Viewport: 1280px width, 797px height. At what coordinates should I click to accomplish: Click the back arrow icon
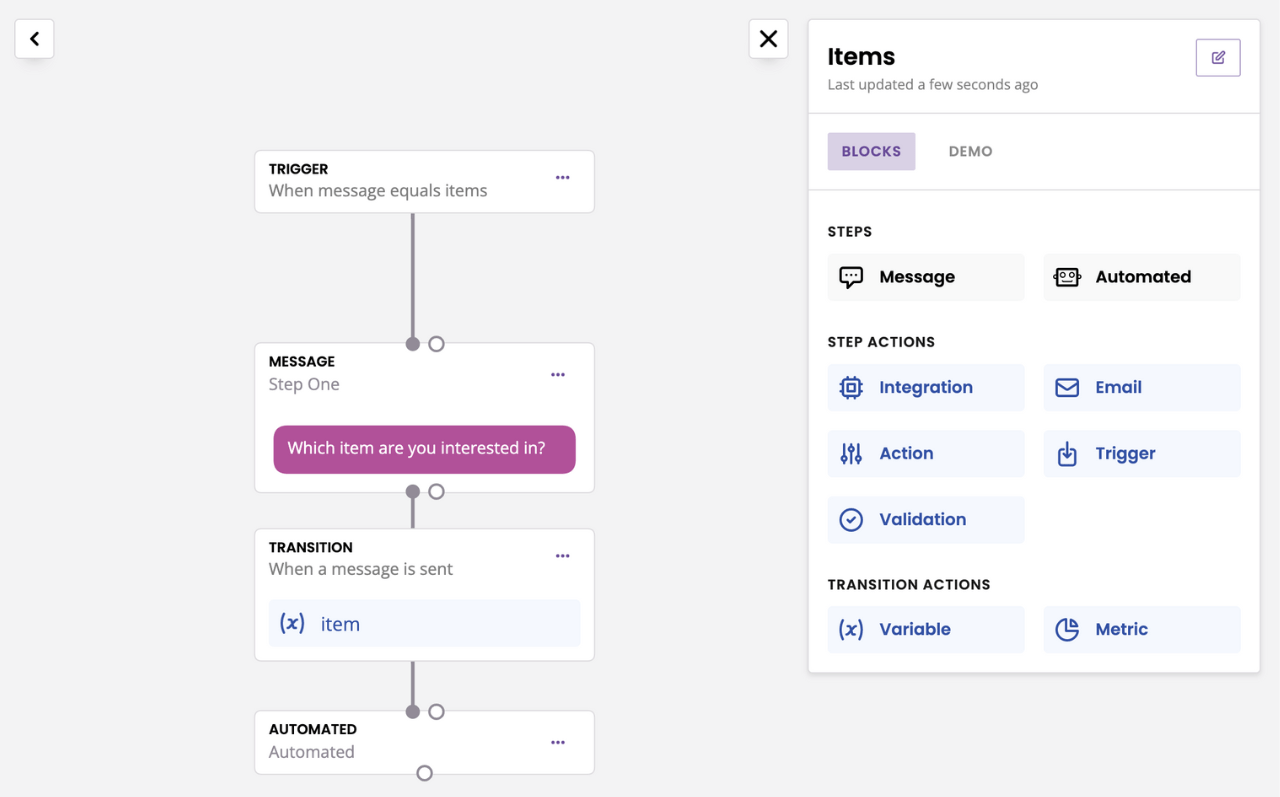point(34,39)
